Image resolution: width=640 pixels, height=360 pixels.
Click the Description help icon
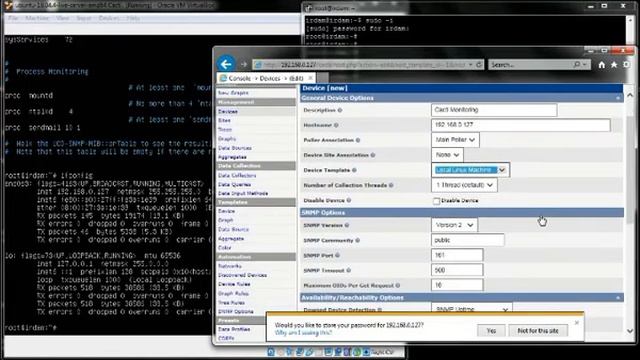point(340,110)
